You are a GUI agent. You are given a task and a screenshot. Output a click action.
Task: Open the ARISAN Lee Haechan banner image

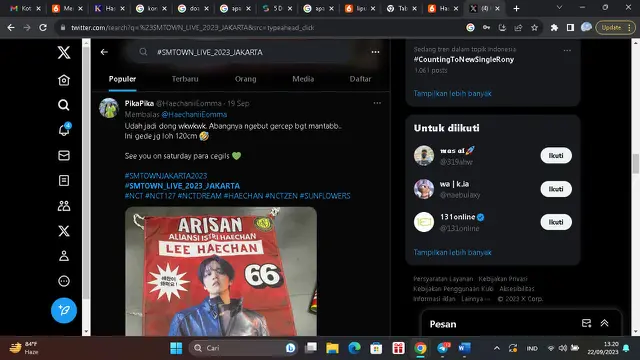point(221,271)
